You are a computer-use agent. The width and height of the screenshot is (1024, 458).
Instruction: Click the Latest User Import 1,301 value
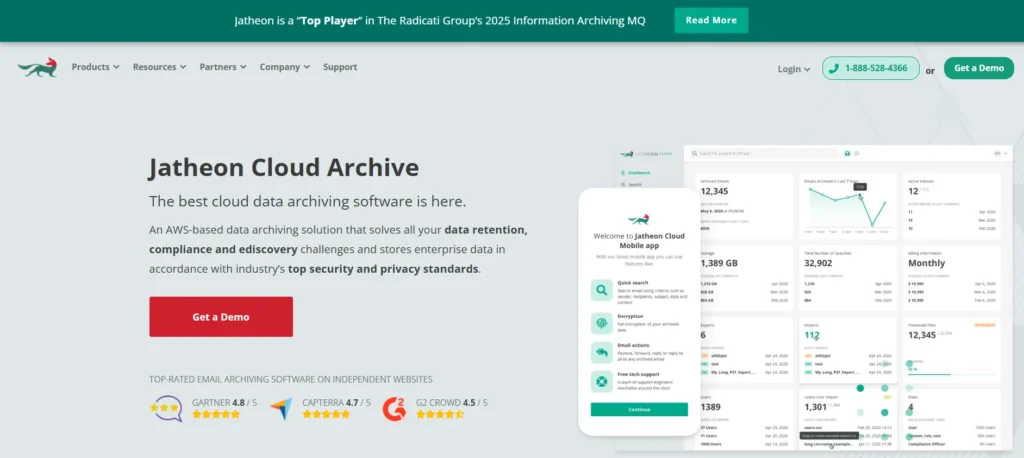[816, 407]
